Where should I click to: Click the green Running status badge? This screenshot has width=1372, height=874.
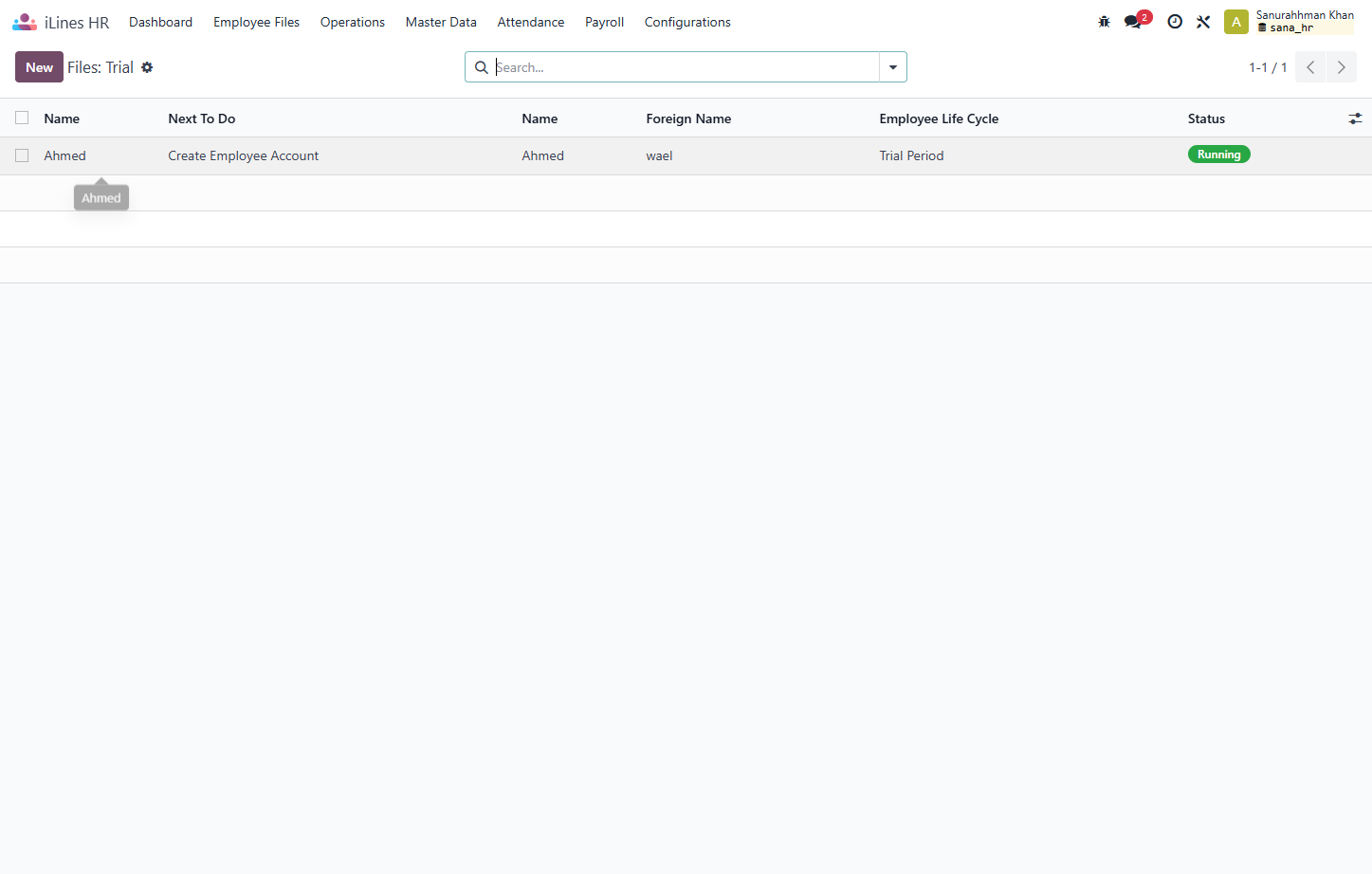pos(1218,155)
